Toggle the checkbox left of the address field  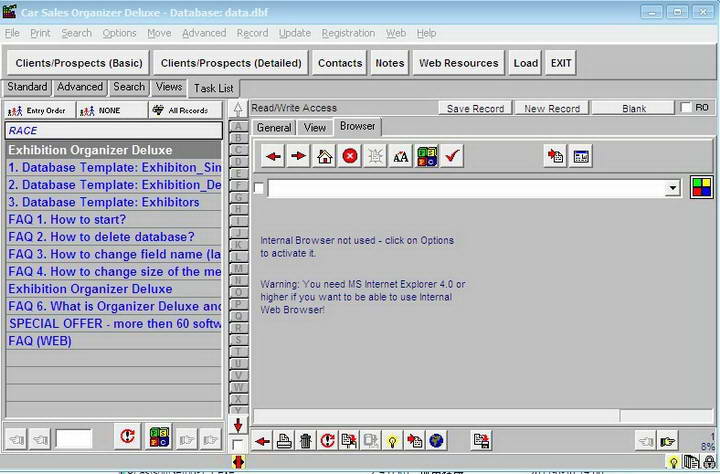pos(259,188)
